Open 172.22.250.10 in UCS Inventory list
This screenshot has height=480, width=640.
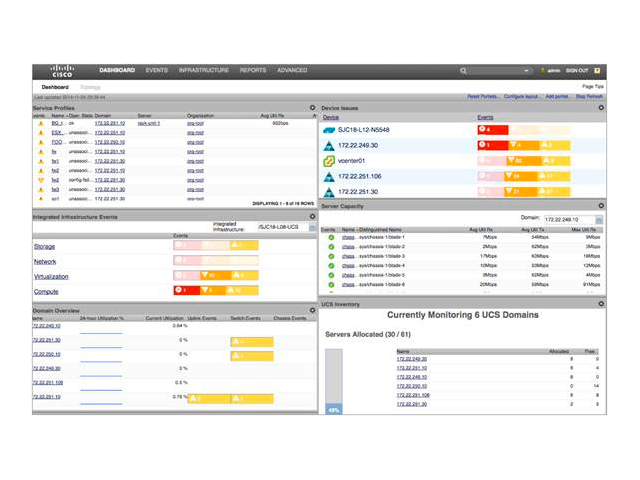coord(412,386)
